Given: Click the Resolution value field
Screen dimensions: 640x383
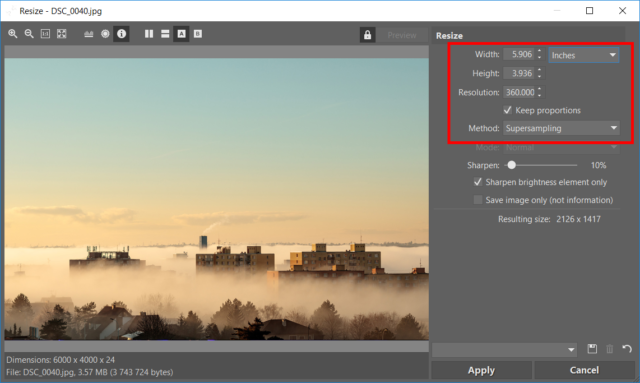Looking at the screenshot, I should 520,92.
